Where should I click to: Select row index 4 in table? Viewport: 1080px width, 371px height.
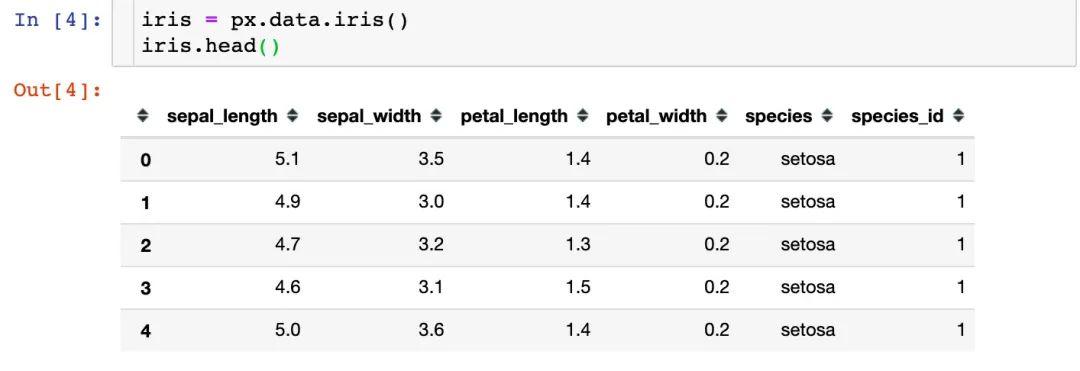click(145, 331)
